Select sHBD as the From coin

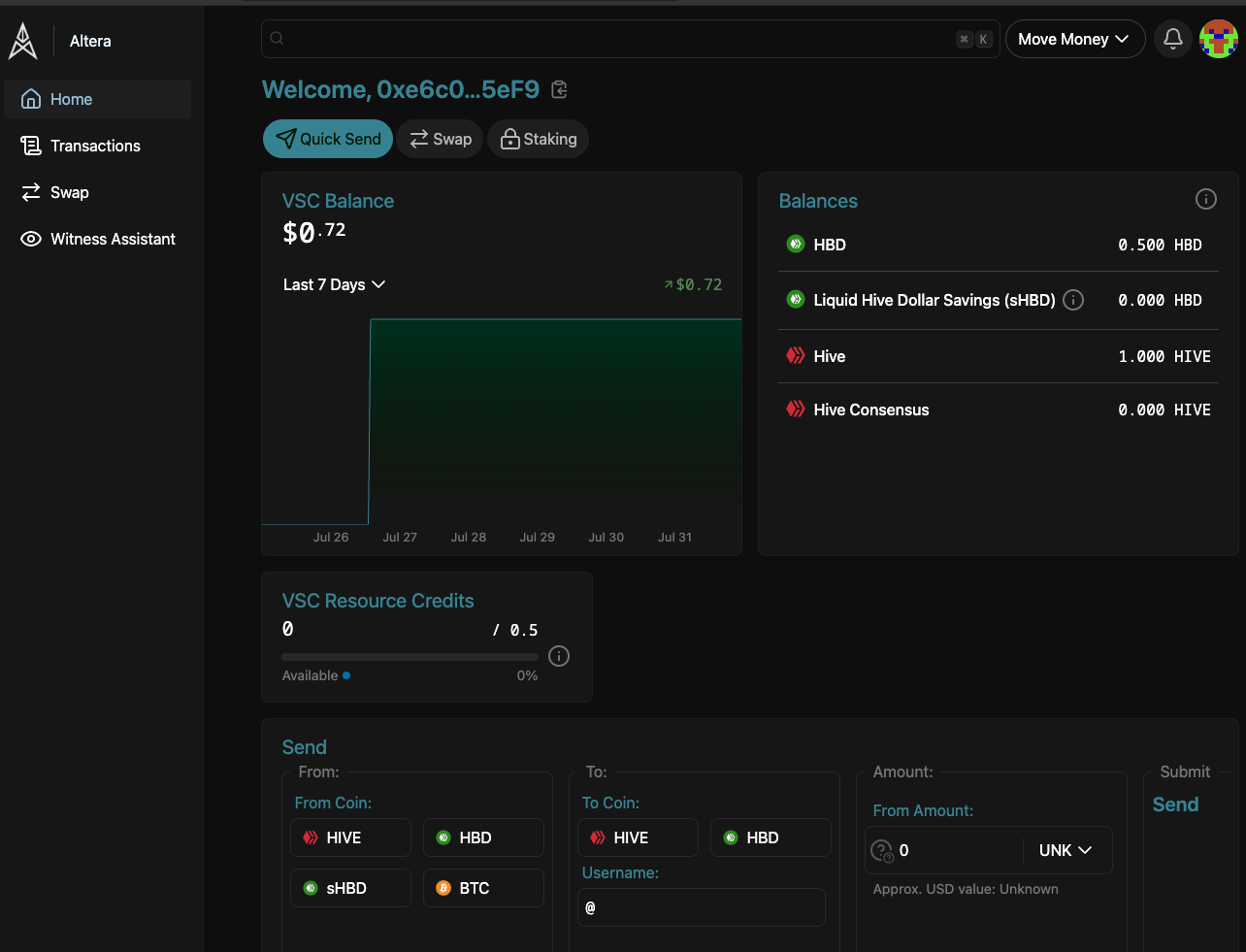350,888
